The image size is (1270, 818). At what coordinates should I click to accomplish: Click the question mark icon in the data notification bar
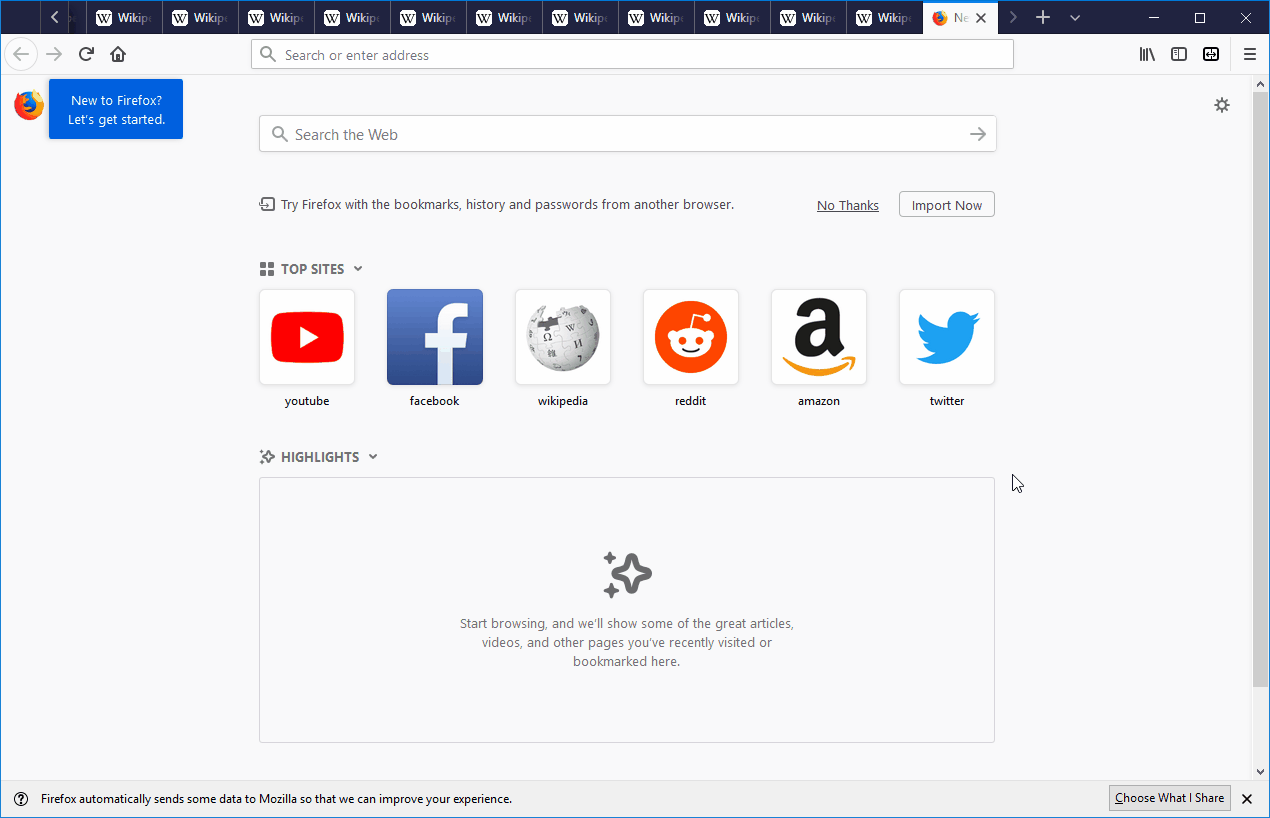[21, 799]
